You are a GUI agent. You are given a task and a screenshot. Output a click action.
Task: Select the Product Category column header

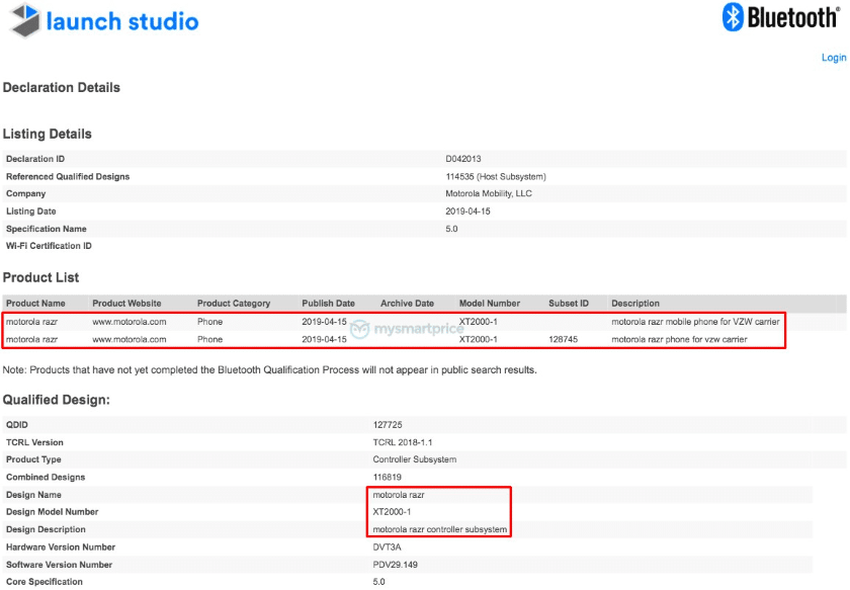(233, 303)
